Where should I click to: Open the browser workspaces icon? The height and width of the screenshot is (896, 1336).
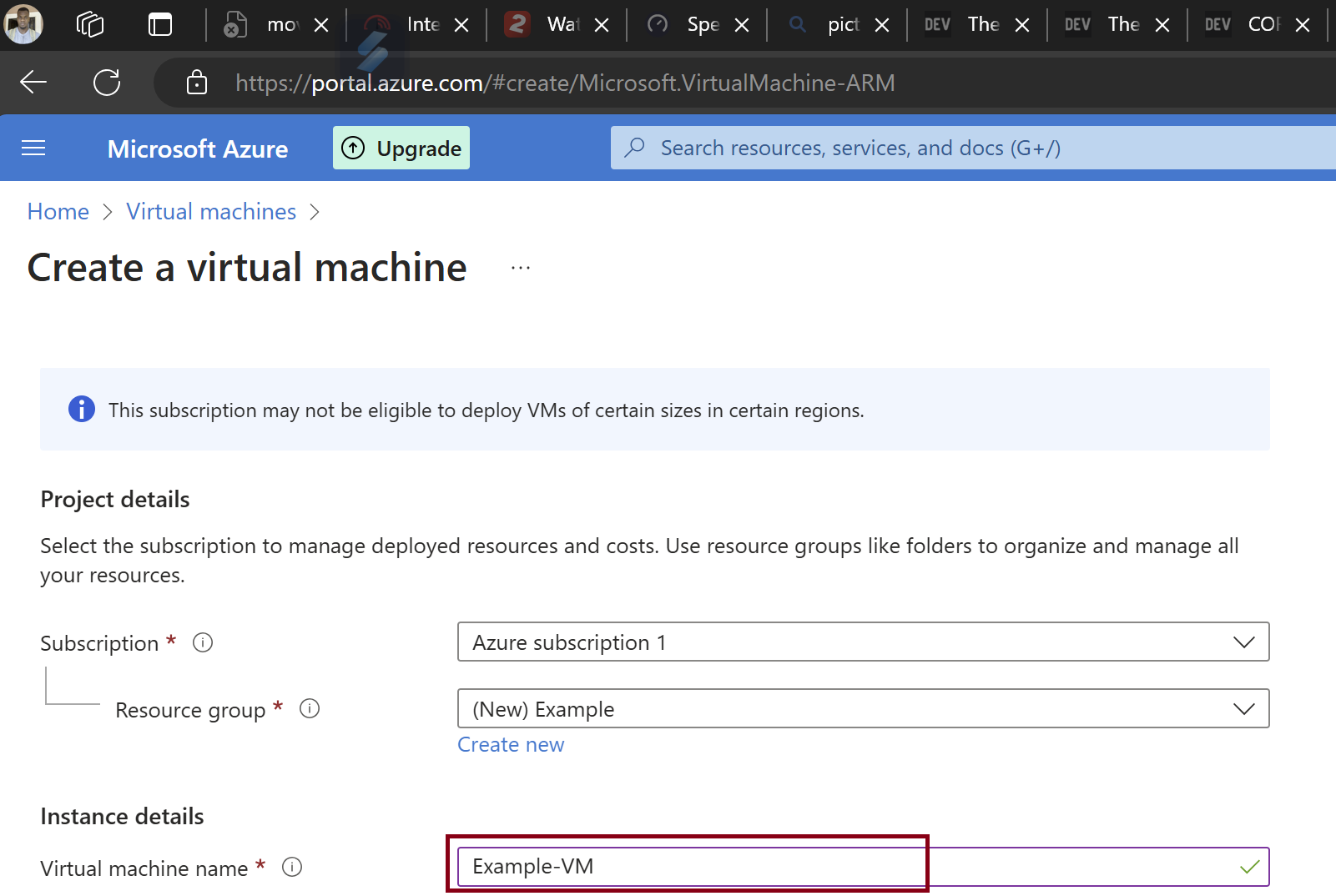(x=90, y=24)
